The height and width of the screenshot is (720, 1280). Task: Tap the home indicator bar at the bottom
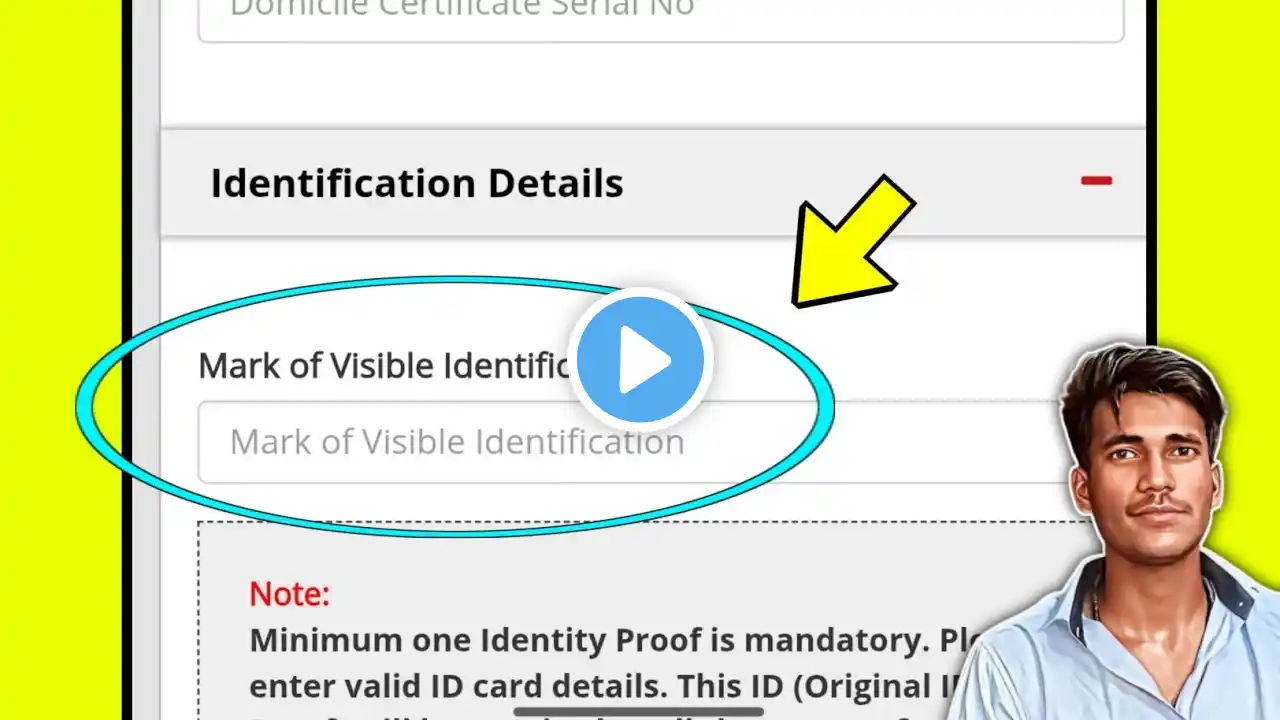click(x=639, y=712)
